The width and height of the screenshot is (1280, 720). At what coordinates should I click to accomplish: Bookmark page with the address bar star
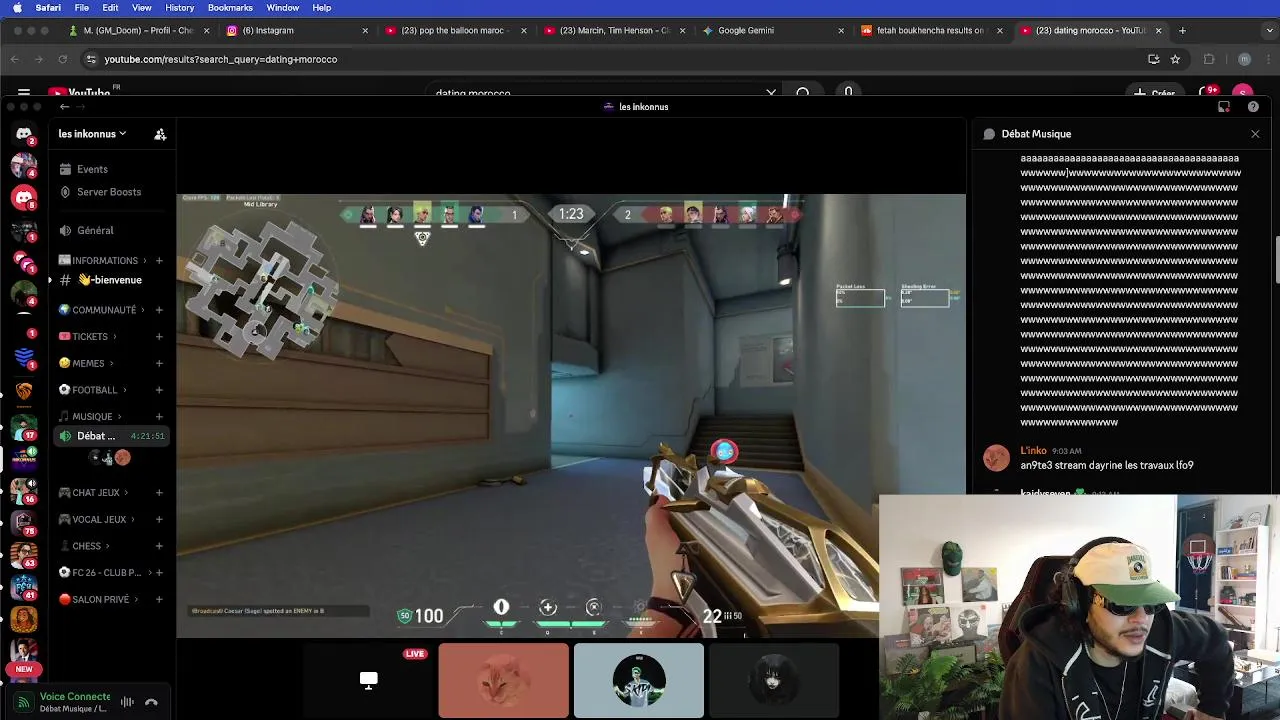[x=1175, y=59]
